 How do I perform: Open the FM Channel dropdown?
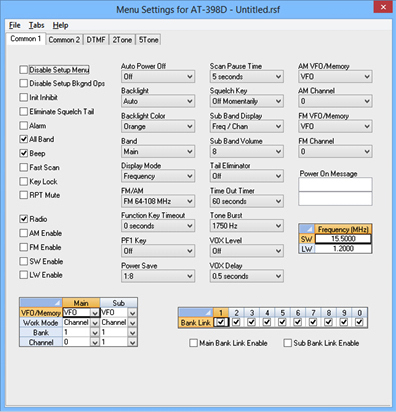[335, 152]
